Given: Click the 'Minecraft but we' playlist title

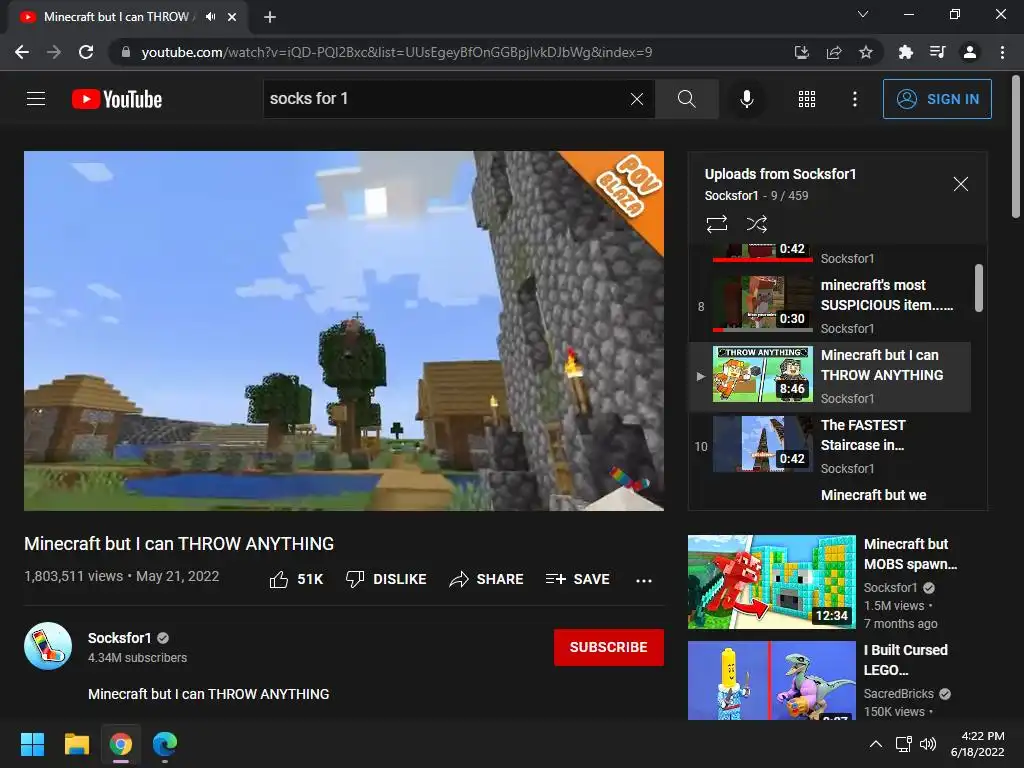Looking at the screenshot, I should pyautogui.click(x=873, y=495).
